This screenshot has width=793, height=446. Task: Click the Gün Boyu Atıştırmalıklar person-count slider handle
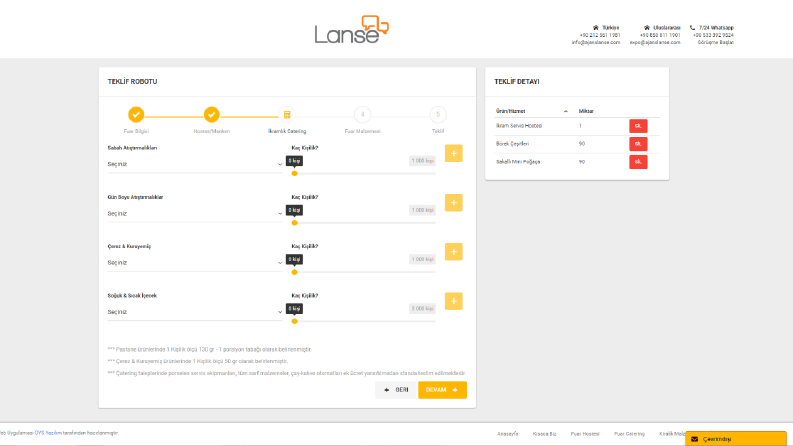tap(294, 223)
